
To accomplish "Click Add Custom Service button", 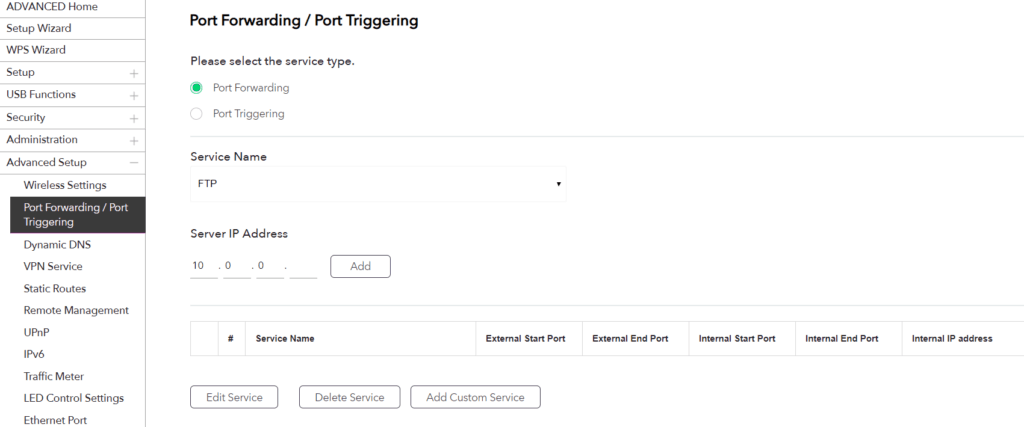I will tap(475, 397).
